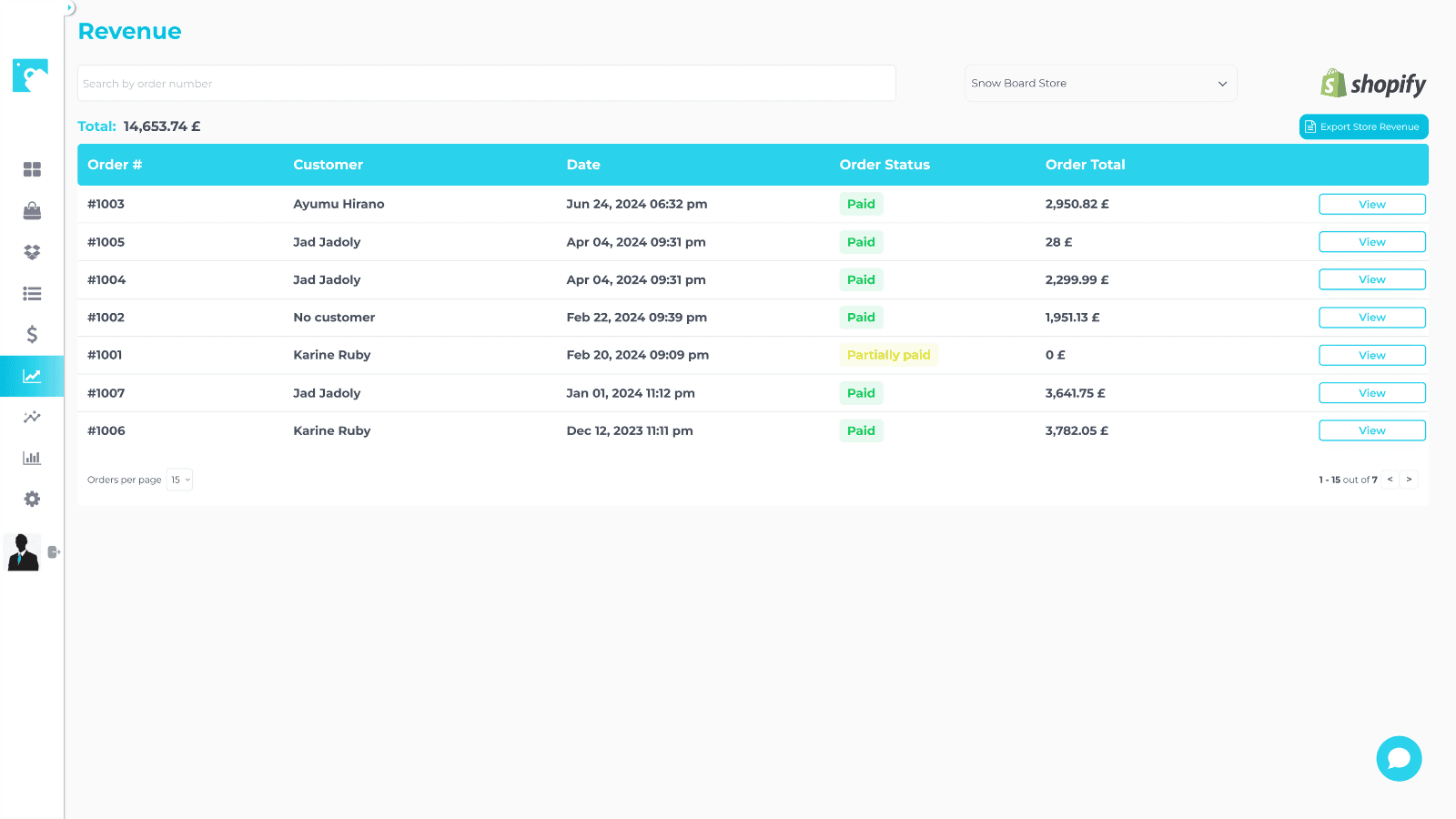Expand the Snow Board Store dropdown
1456x819 pixels.
[1099, 83]
